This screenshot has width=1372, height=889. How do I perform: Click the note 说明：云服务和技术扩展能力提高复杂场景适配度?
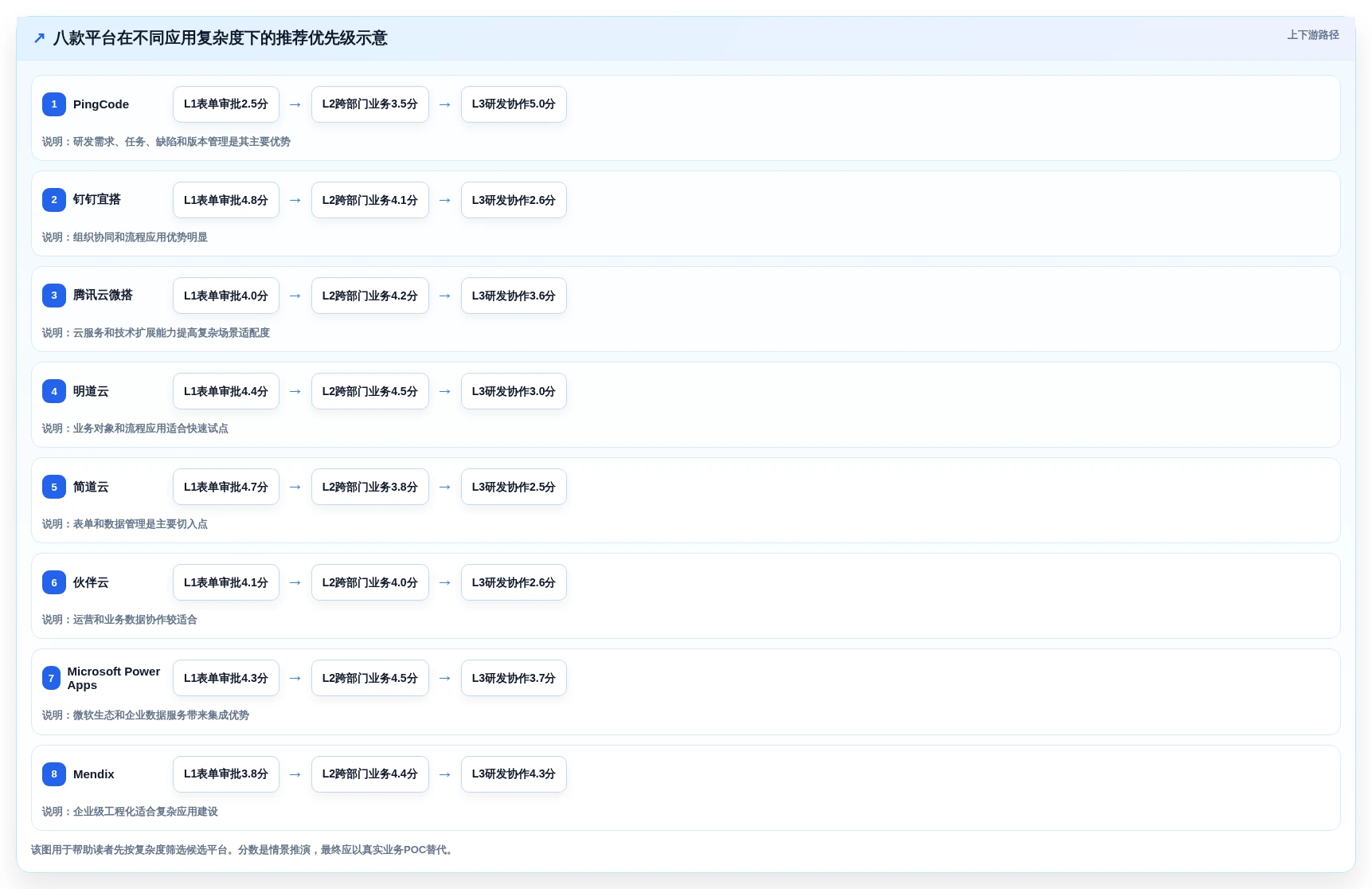[156, 333]
